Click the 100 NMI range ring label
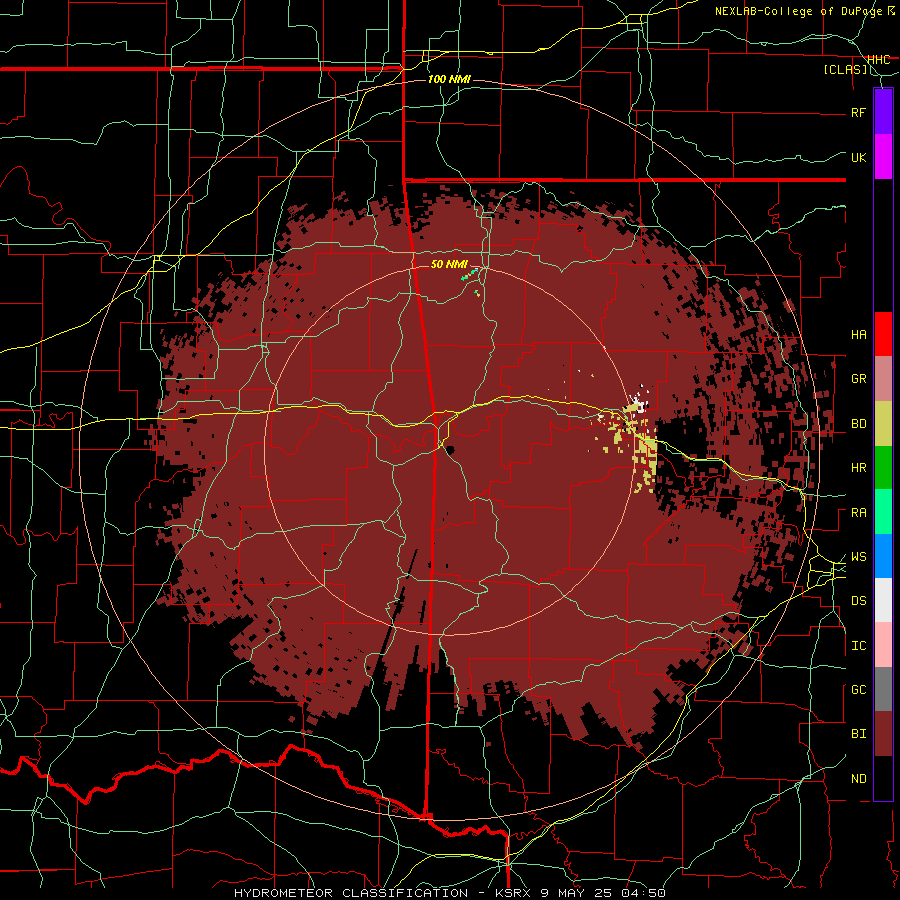 point(449,79)
